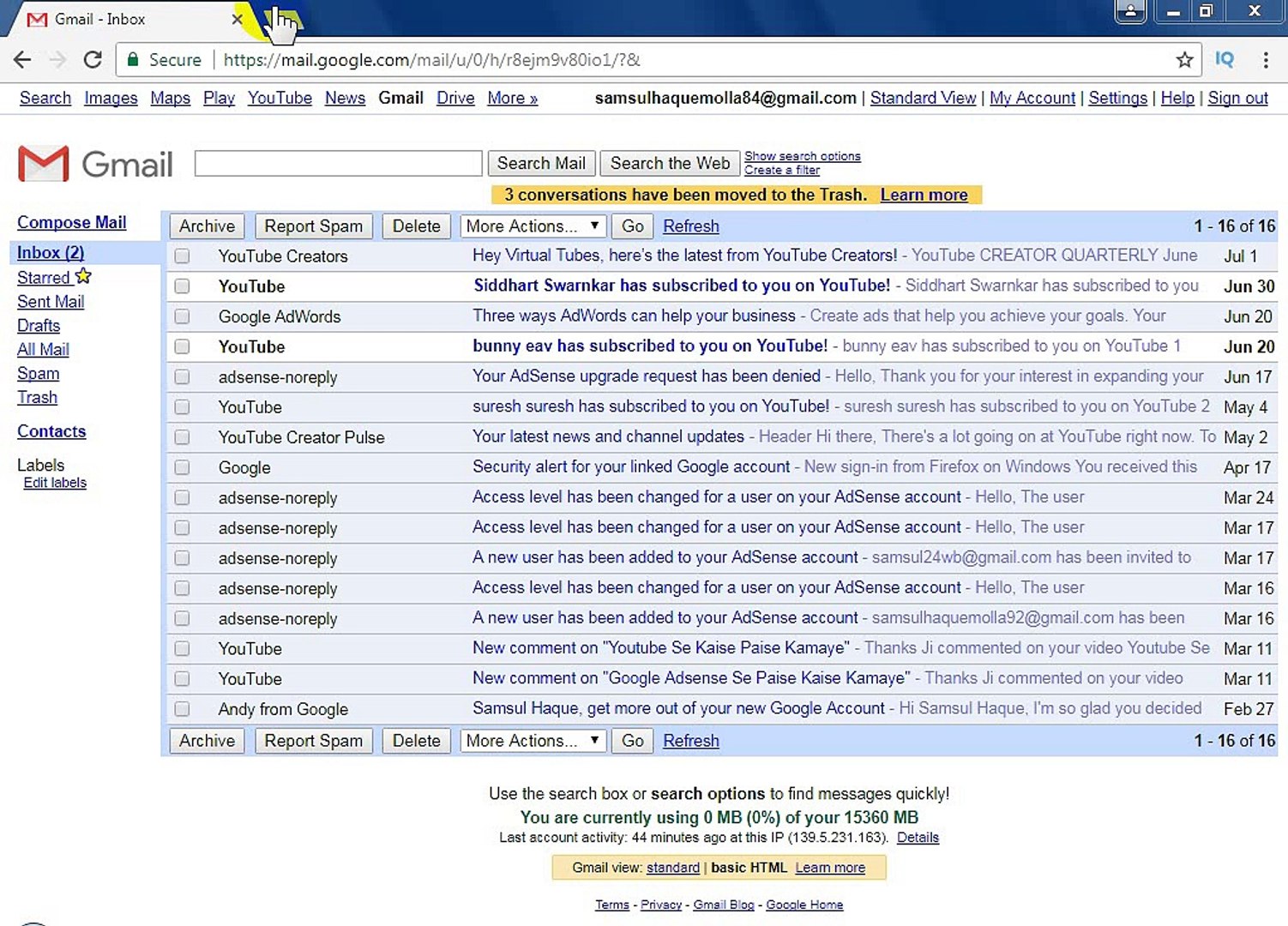
Task: Open 'New comment on Youtube Se Kaise Paise Kamaye' email
Action: (x=661, y=647)
